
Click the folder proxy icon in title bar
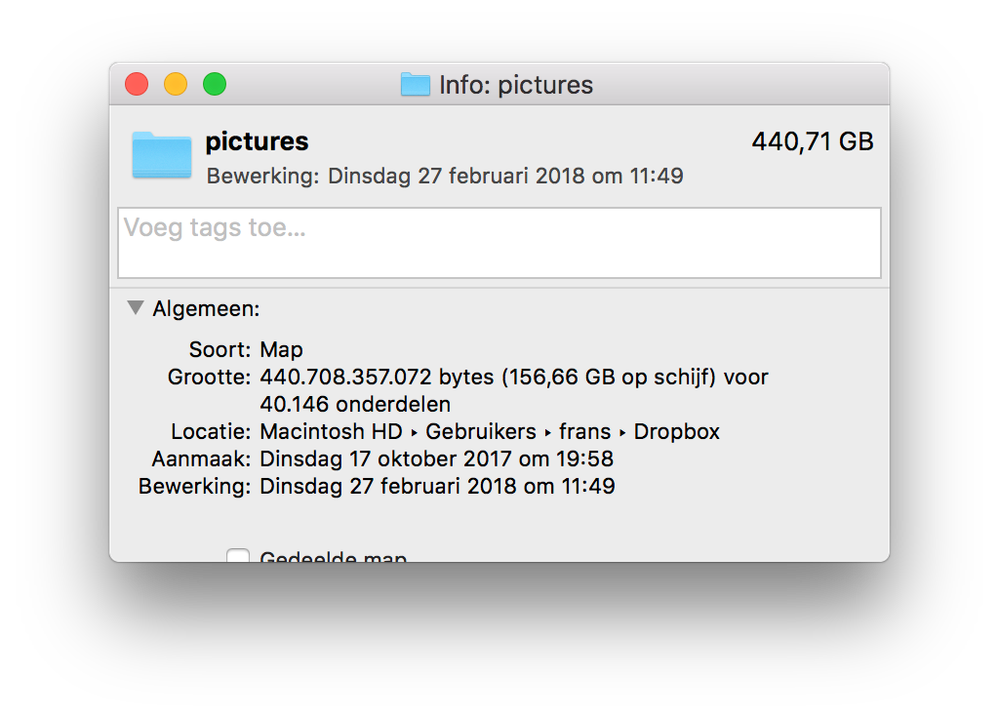click(x=415, y=85)
